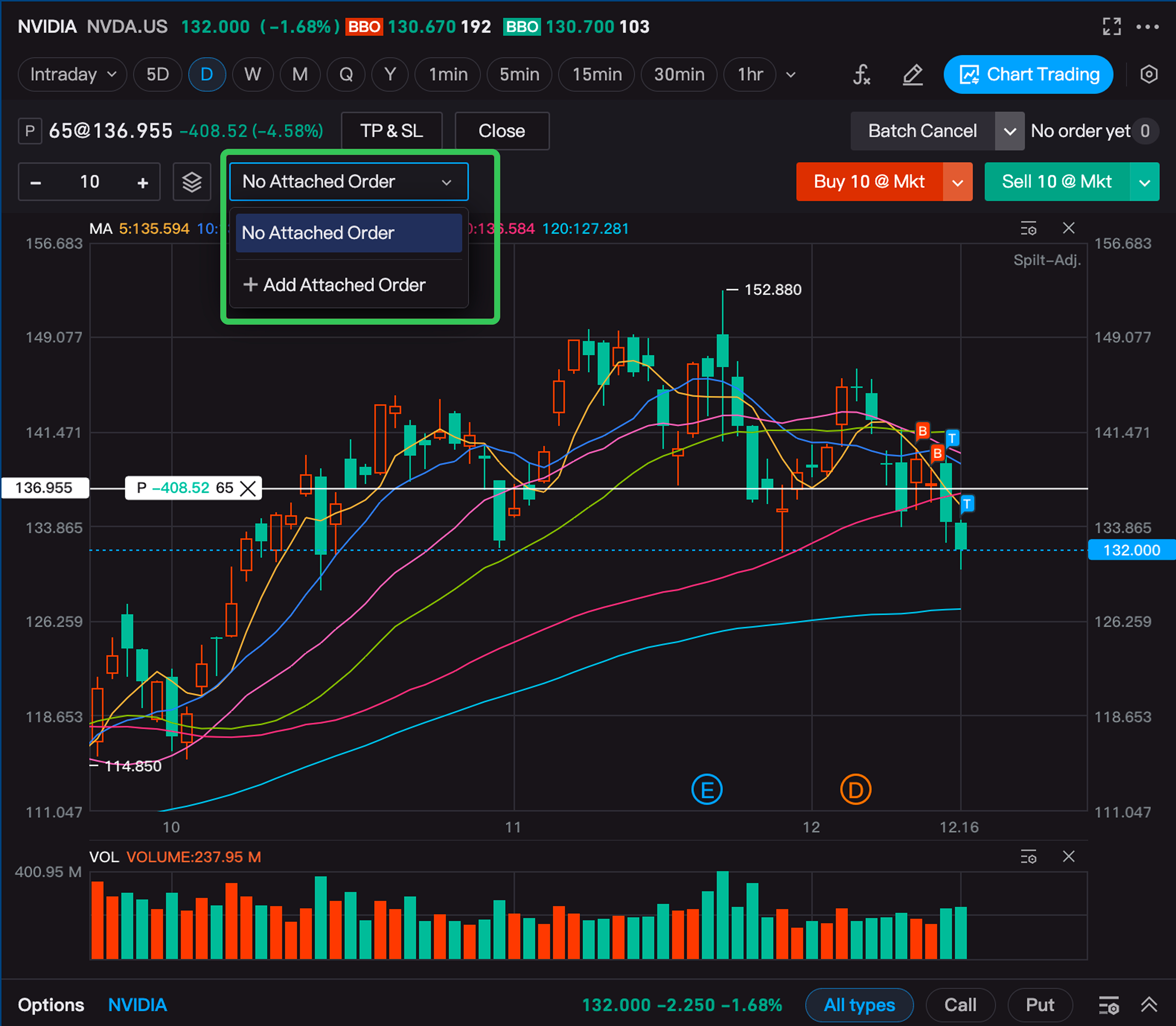This screenshot has height=1026, width=1176.
Task: Click the dividend D marker
Action: pyautogui.click(x=855, y=790)
